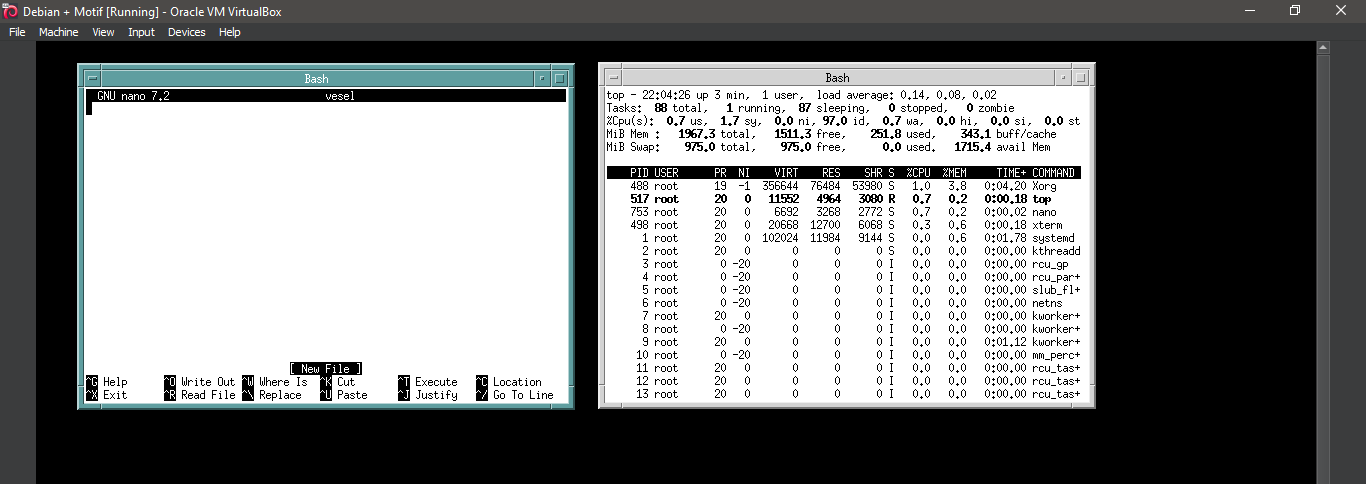Select the bold top process row PID 517
The width and height of the screenshot is (1366, 484).
(x=843, y=199)
